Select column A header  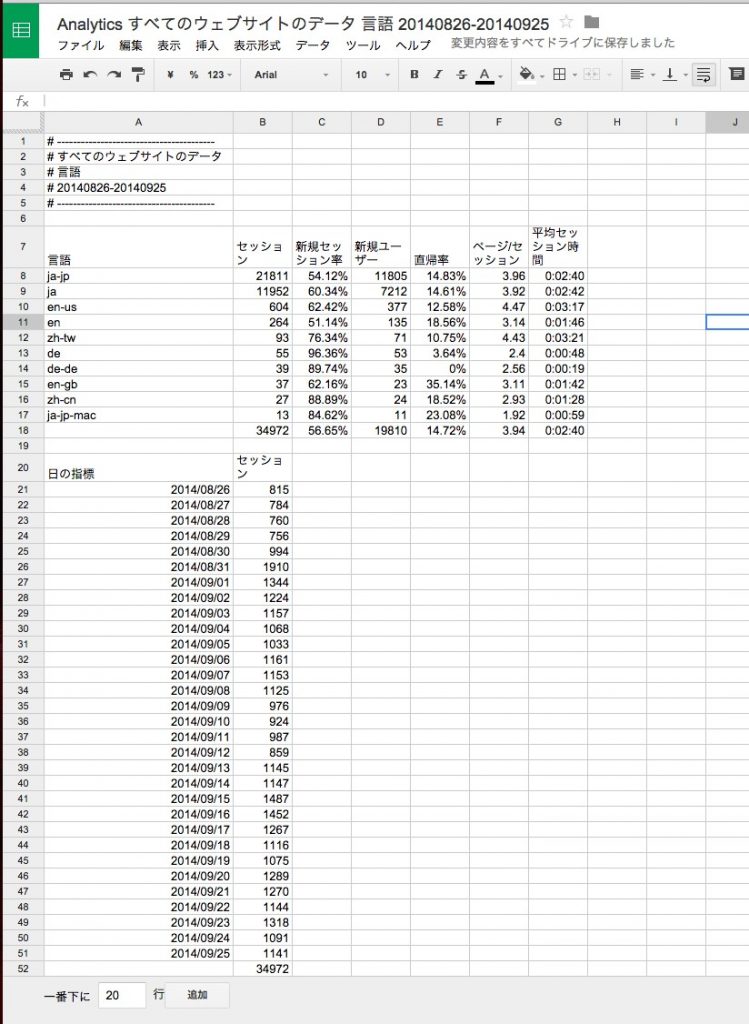[x=138, y=122]
